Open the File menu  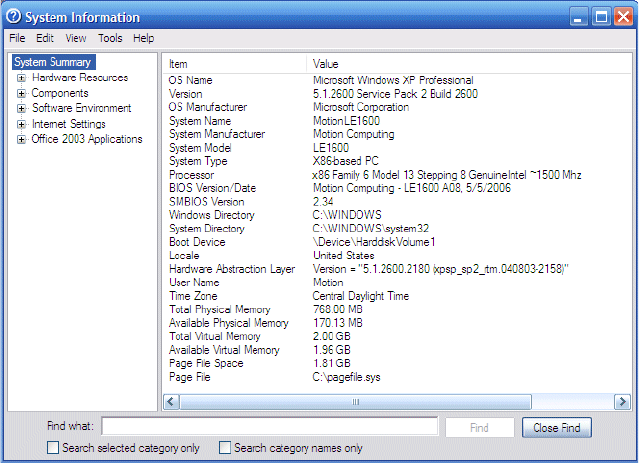pos(17,38)
